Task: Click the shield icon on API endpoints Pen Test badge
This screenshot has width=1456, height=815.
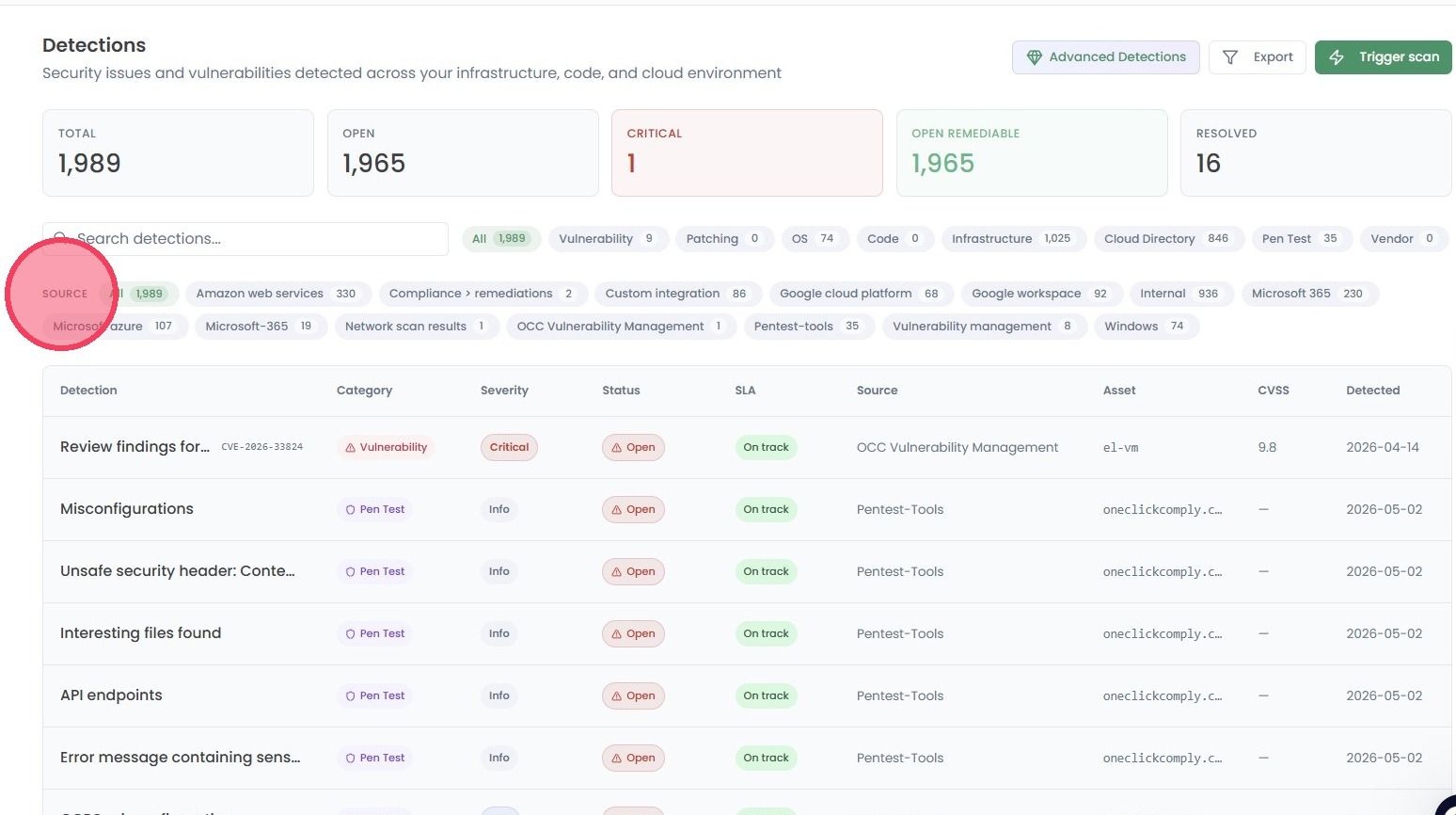Action: [350, 696]
